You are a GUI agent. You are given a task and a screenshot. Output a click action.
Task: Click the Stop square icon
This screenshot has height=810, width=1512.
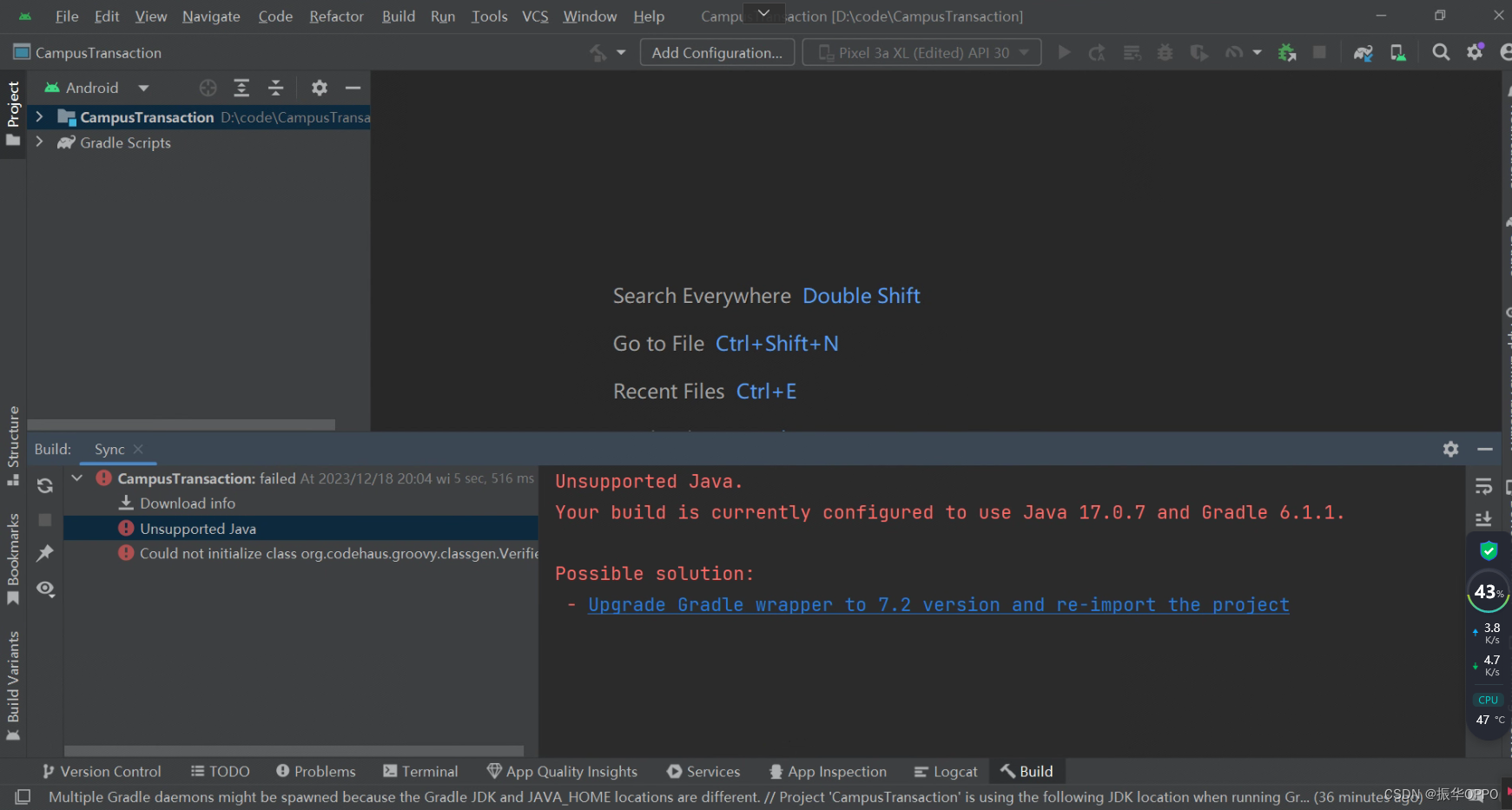(x=1319, y=53)
